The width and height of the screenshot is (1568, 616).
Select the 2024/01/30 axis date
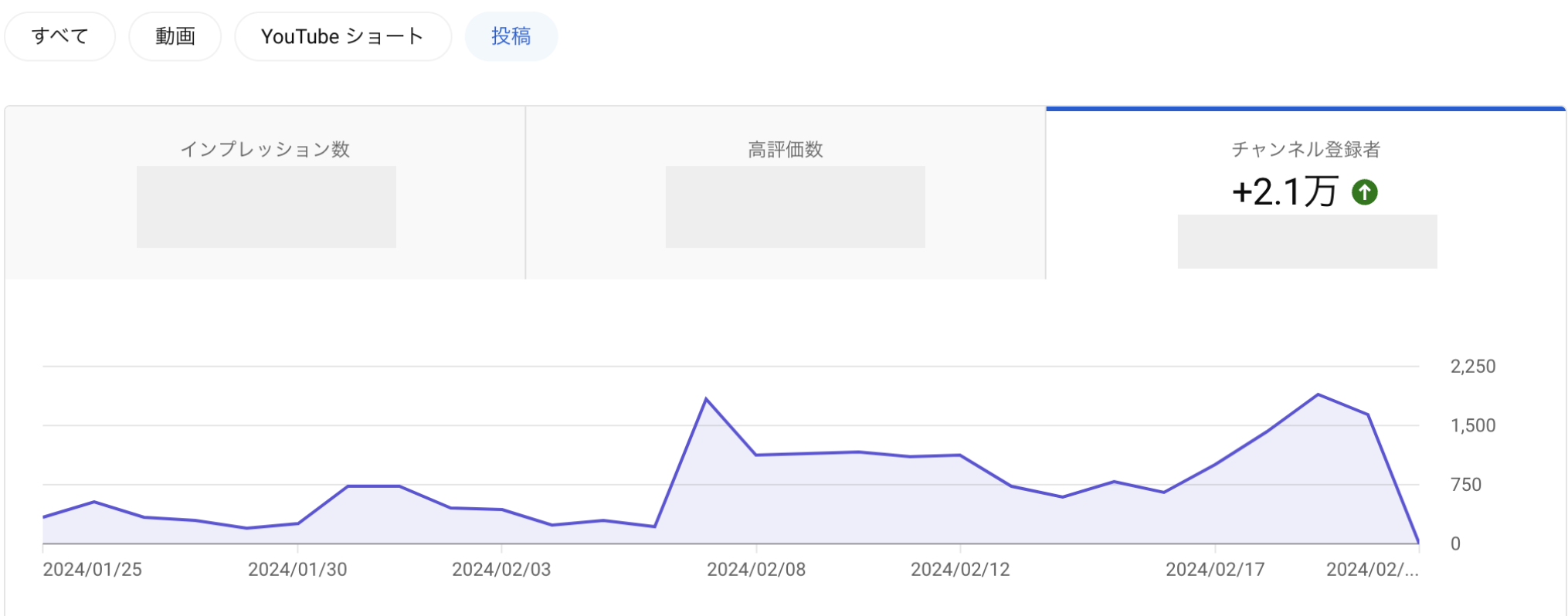click(x=297, y=570)
